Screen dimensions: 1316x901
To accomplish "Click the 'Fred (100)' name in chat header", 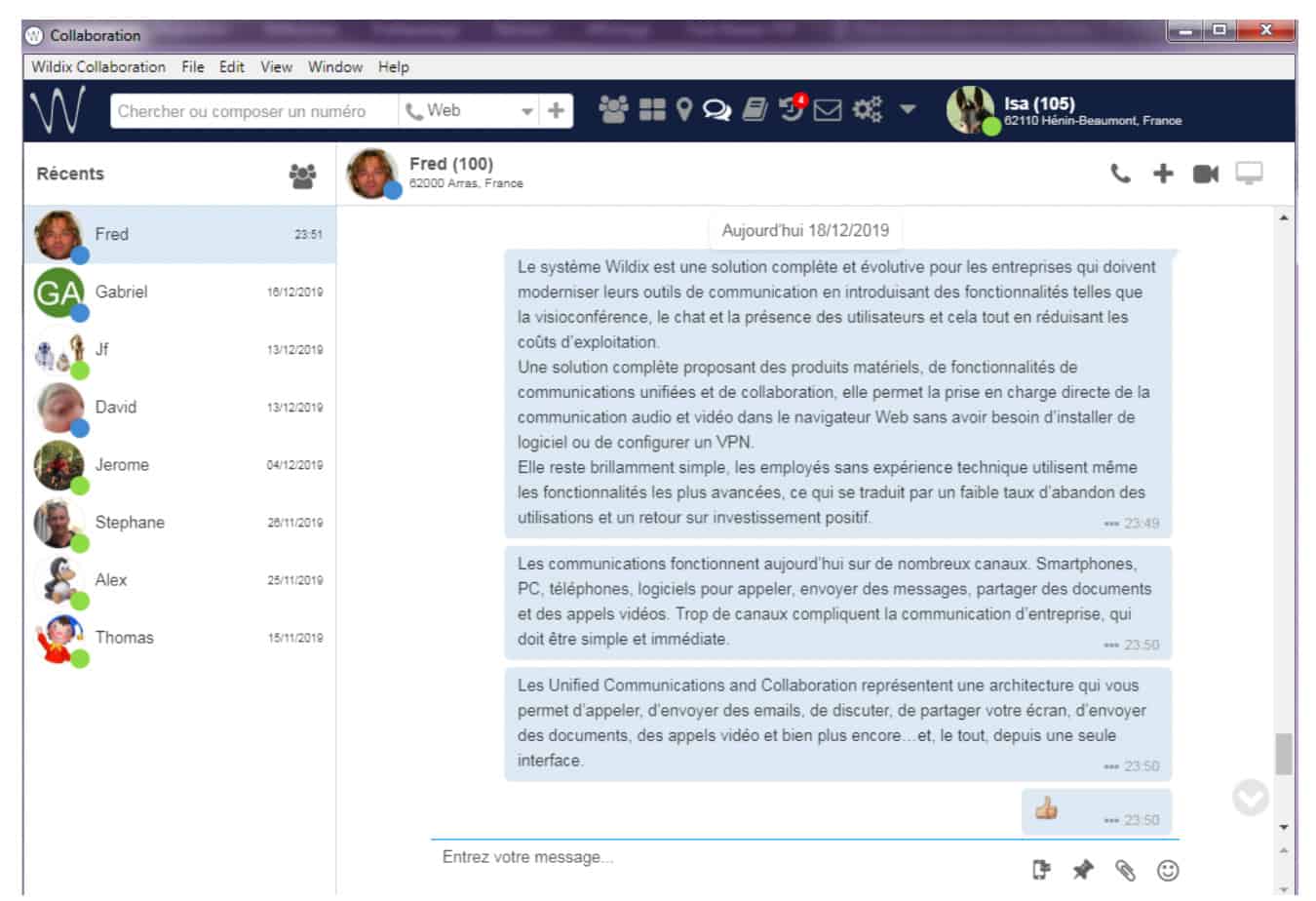I will [x=451, y=164].
